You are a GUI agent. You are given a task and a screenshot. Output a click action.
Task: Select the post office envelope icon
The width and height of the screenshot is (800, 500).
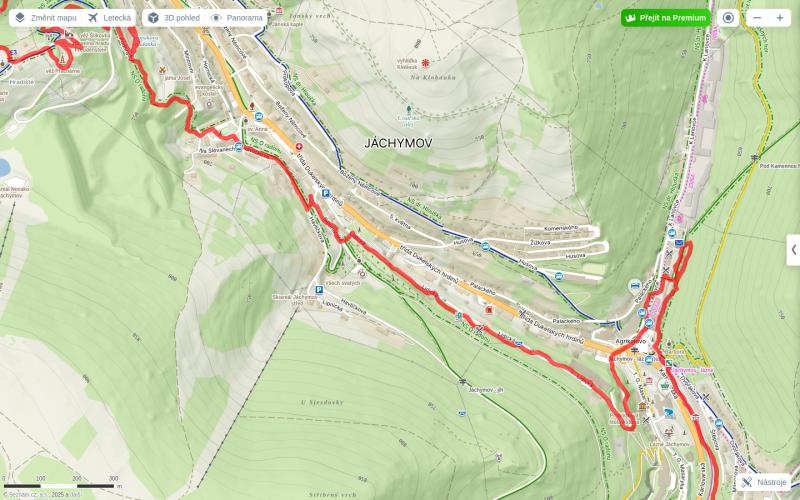click(x=679, y=243)
